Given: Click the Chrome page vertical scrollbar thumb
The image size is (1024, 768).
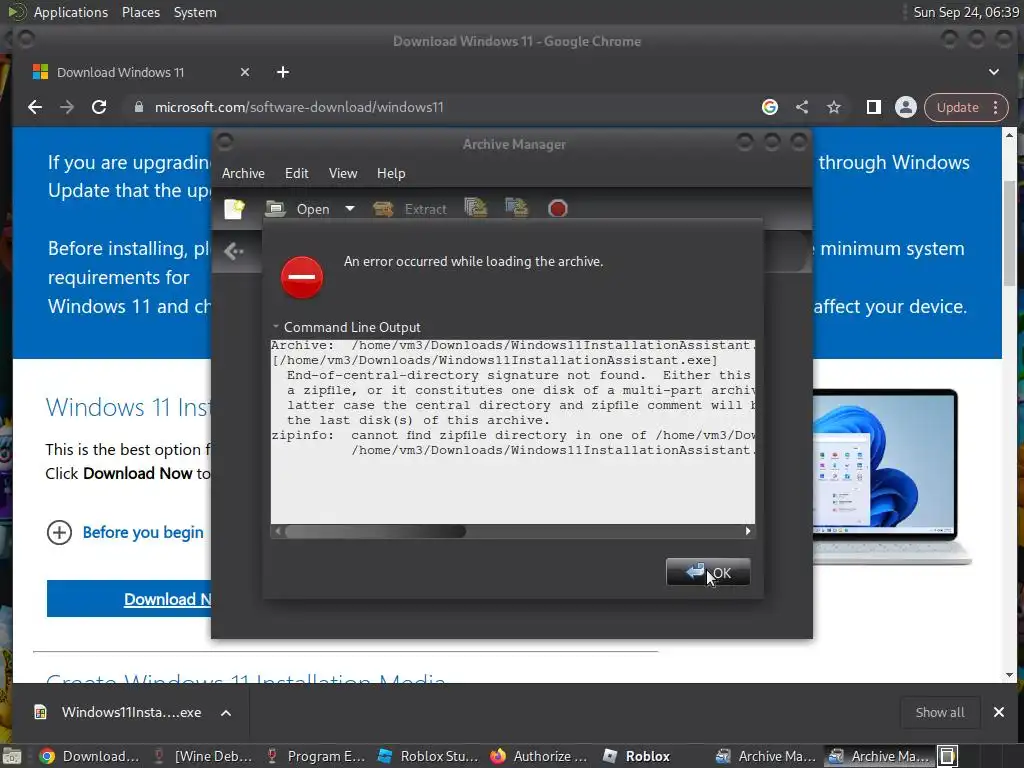Looking at the screenshot, I should pyautogui.click(x=1010, y=232).
